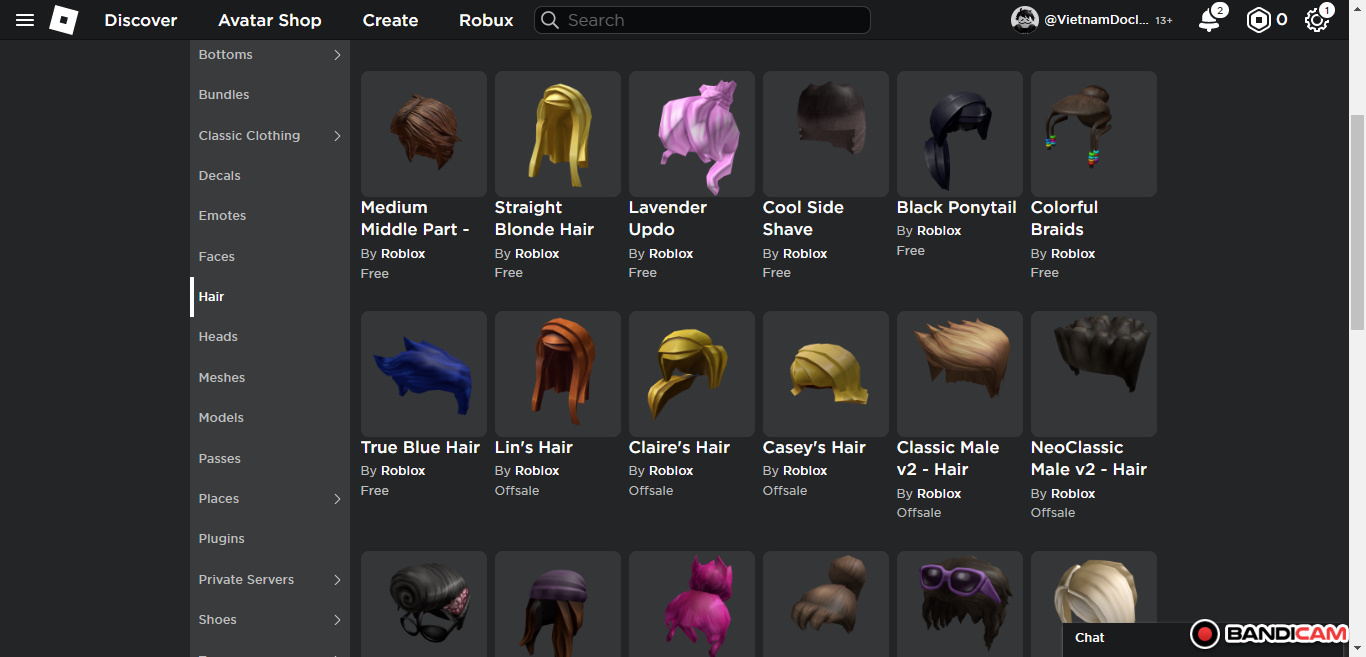Open the Lavender Updo item title
The height and width of the screenshot is (657, 1366).
pos(667,218)
